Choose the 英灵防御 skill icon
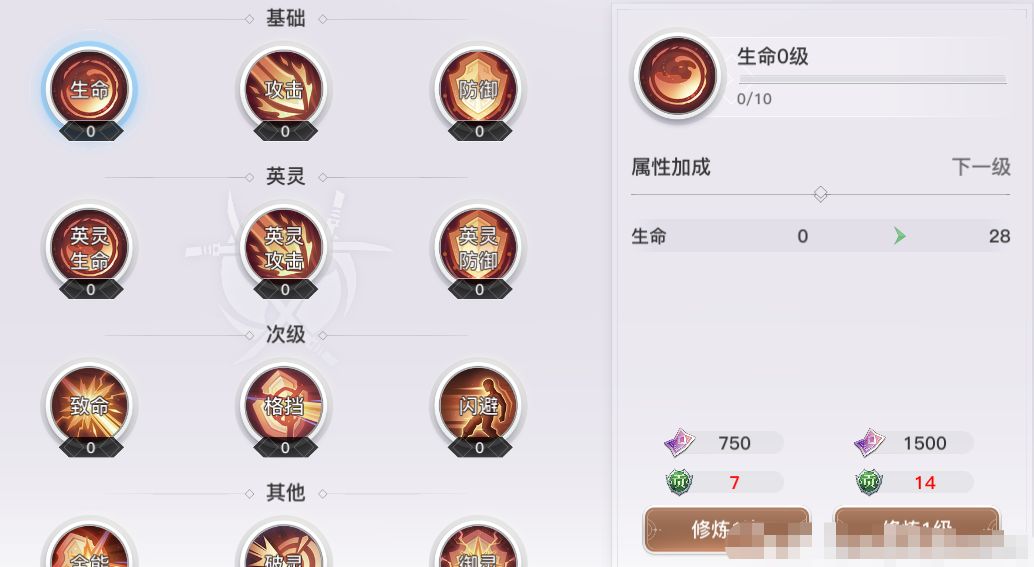 [x=479, y=247]
